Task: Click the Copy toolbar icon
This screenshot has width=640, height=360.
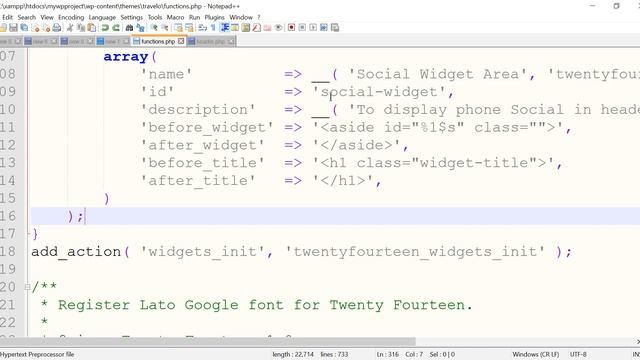Action: [x=81, y=28]
